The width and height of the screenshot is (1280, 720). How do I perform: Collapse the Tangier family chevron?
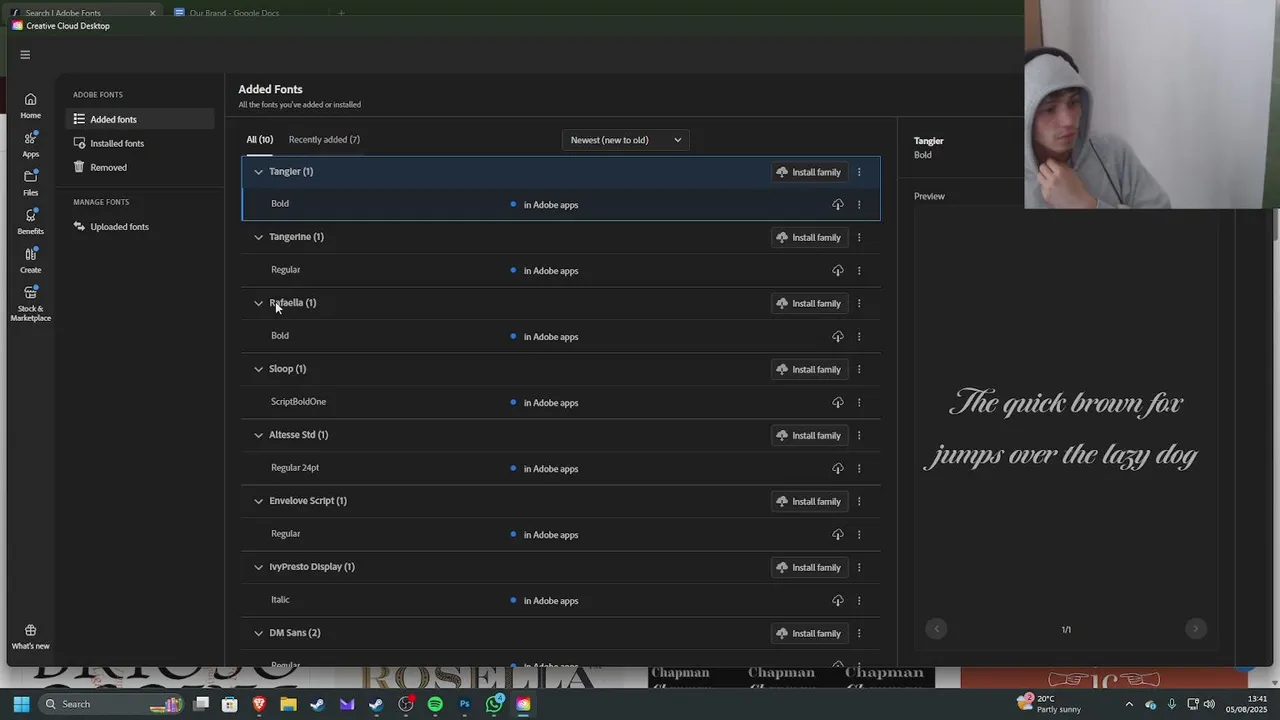(258, 172)
